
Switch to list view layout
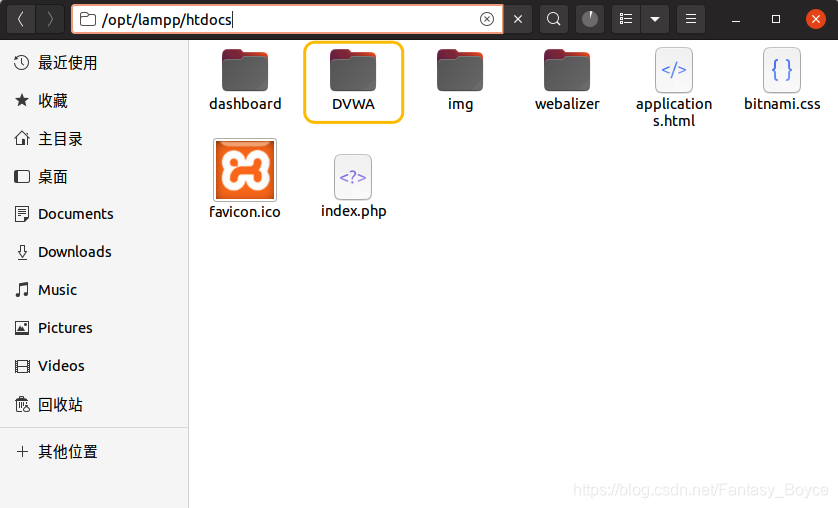pos(626,19)
